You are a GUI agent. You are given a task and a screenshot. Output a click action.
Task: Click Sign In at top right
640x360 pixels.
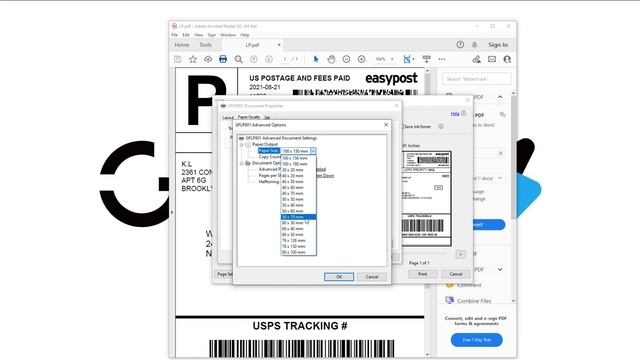pyautogui.click(x=498, y=45)
